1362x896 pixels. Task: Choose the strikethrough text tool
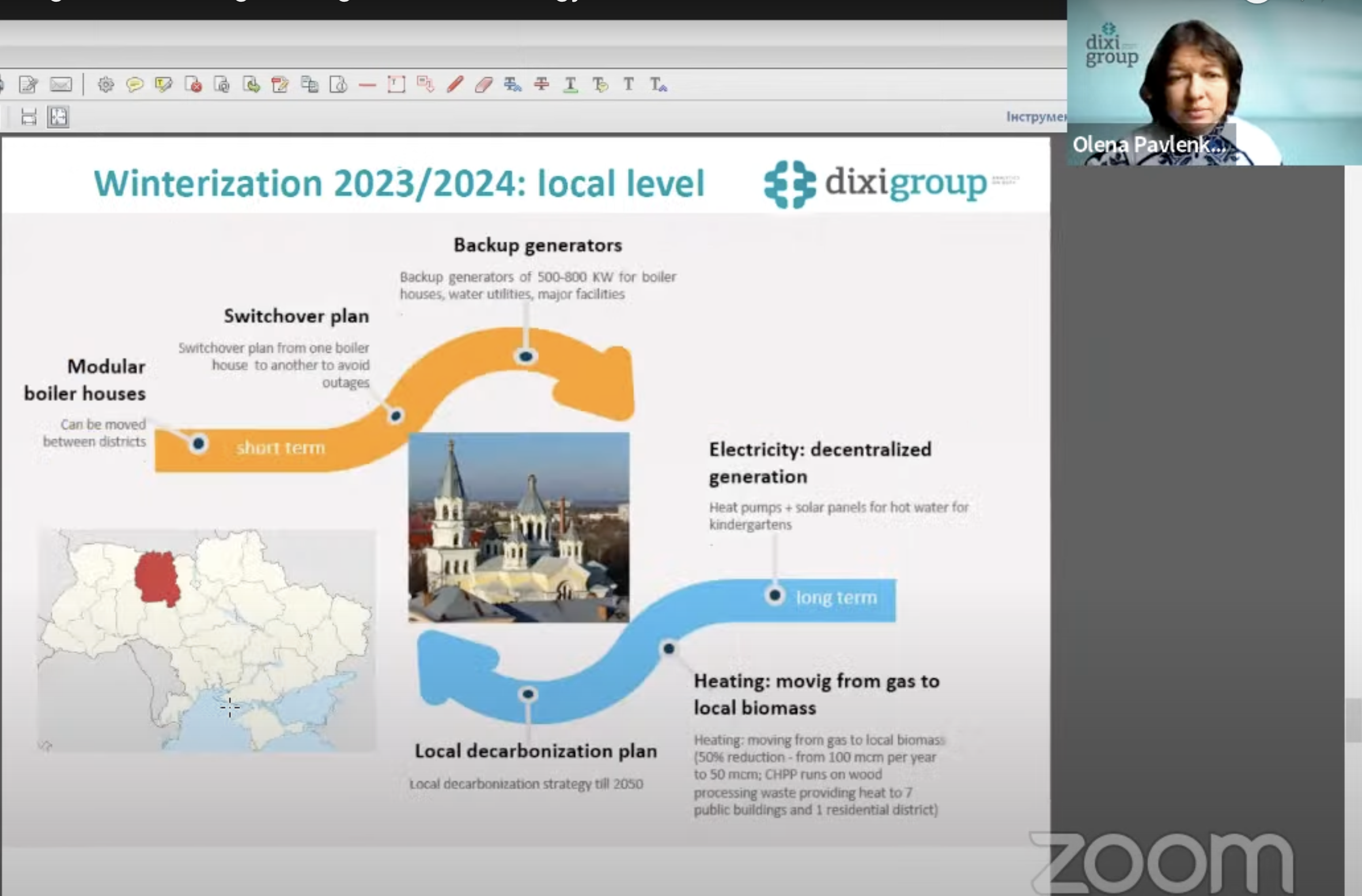coord(542,85)
